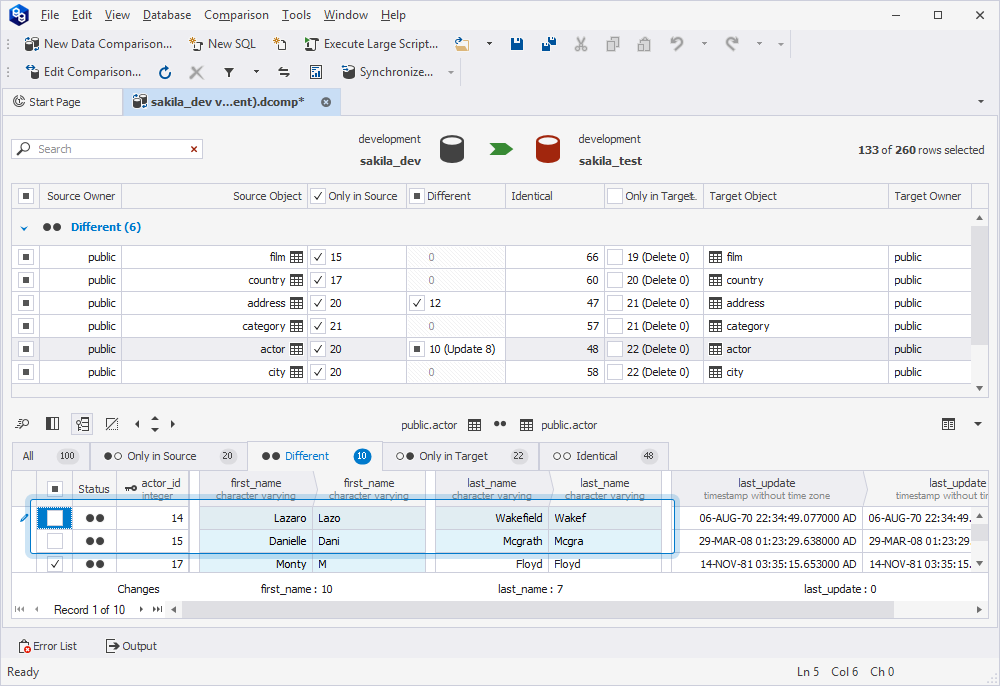1000x686 pixels.
Task: Apply a filter to comparison results
Action: (x=230, y=72)
